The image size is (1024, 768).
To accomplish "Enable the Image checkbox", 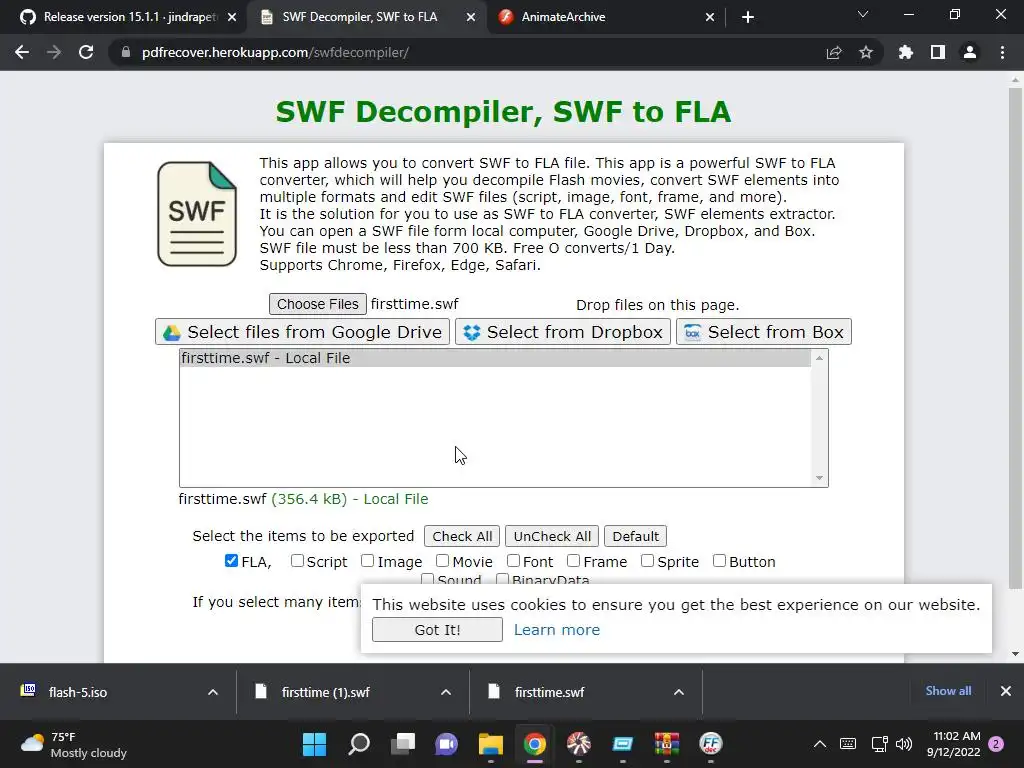I will pos(368,561).
